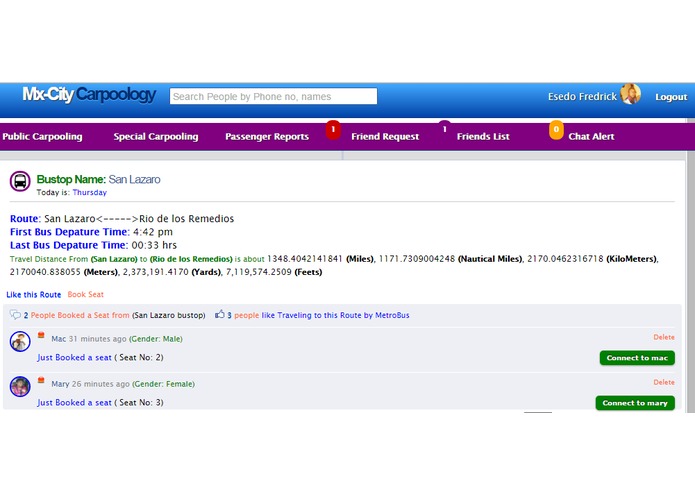Click the Mx-City Carpoology logo
695x494 pixels.
click(x=89, y=94)
